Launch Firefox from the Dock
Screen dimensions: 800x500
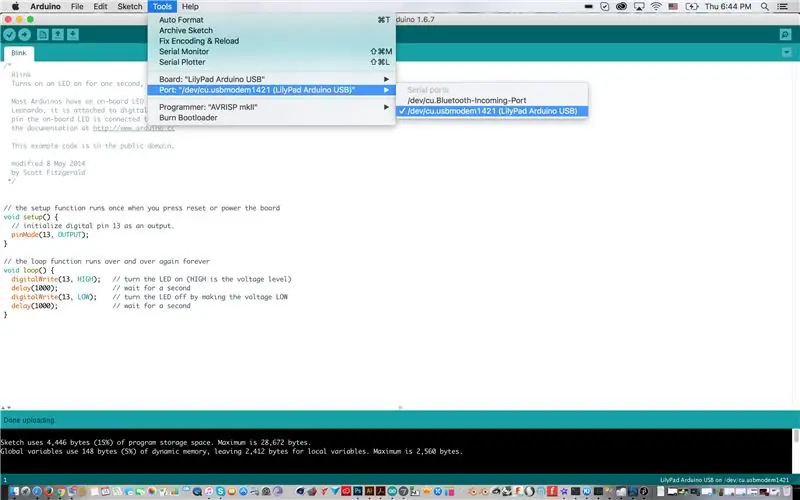pyautogui.click(x=48, y=491)
